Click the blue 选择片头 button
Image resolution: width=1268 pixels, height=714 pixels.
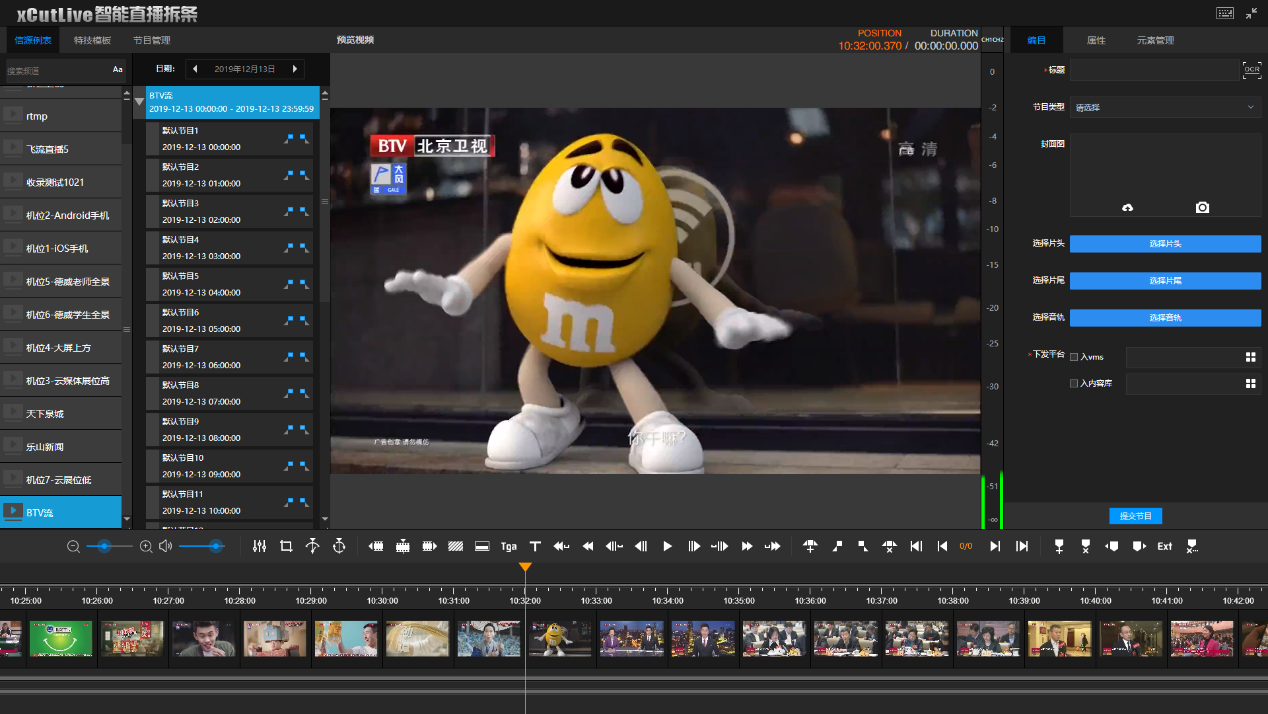[1165, 244]
